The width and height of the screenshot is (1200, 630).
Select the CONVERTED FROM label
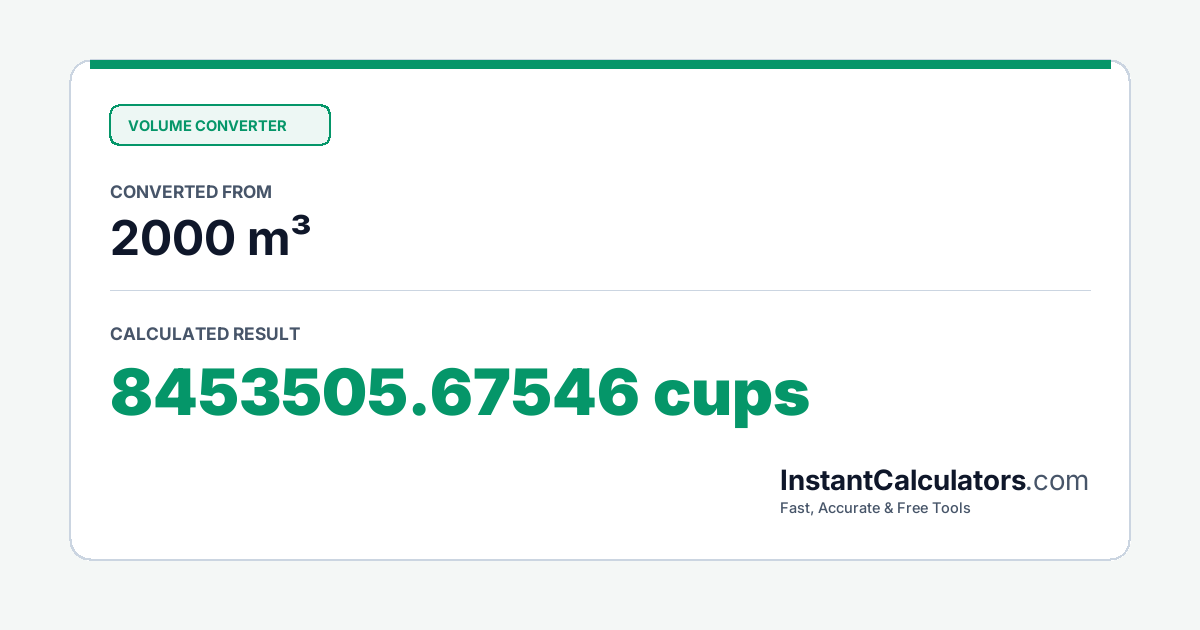point(191,192)
